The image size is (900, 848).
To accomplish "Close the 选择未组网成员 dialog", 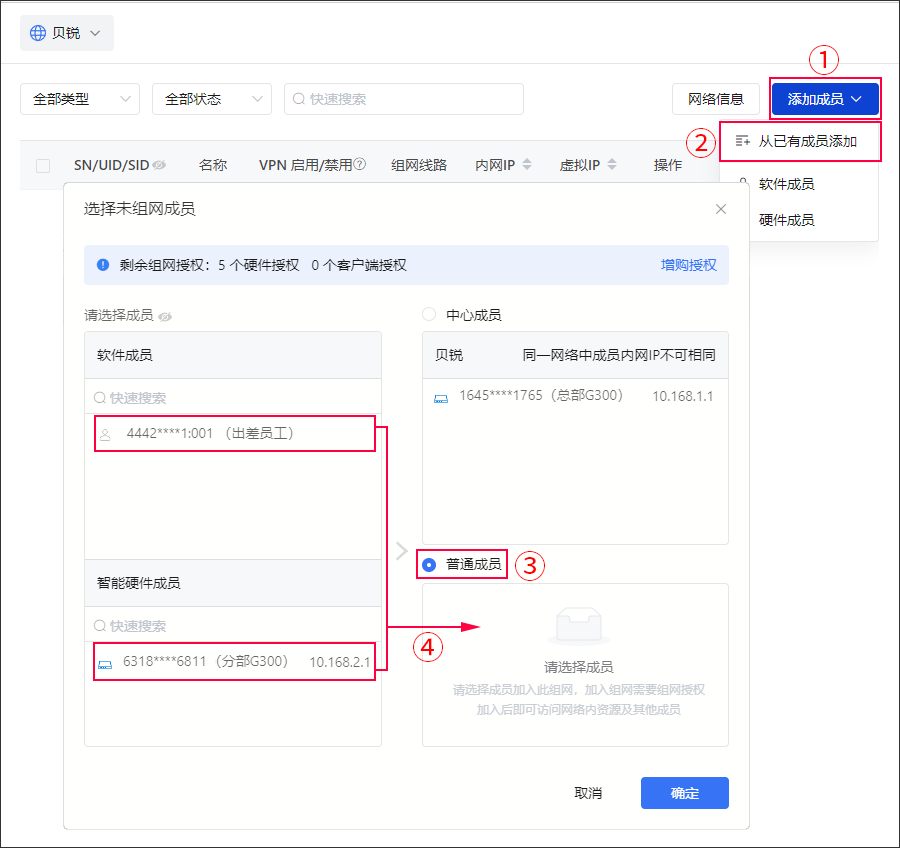I will pyautogui.click(x=721, y=209).
